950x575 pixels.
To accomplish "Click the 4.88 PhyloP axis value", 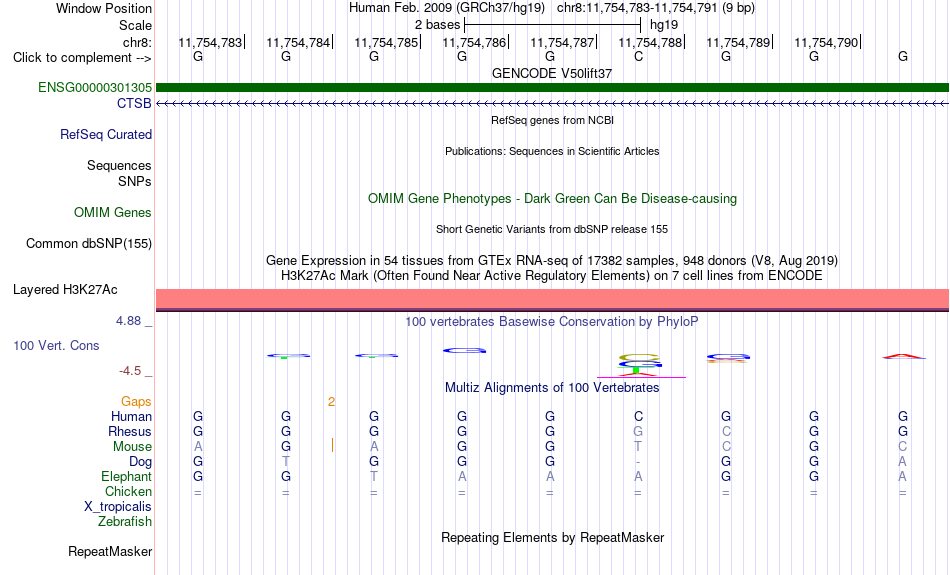I will 128,321.
